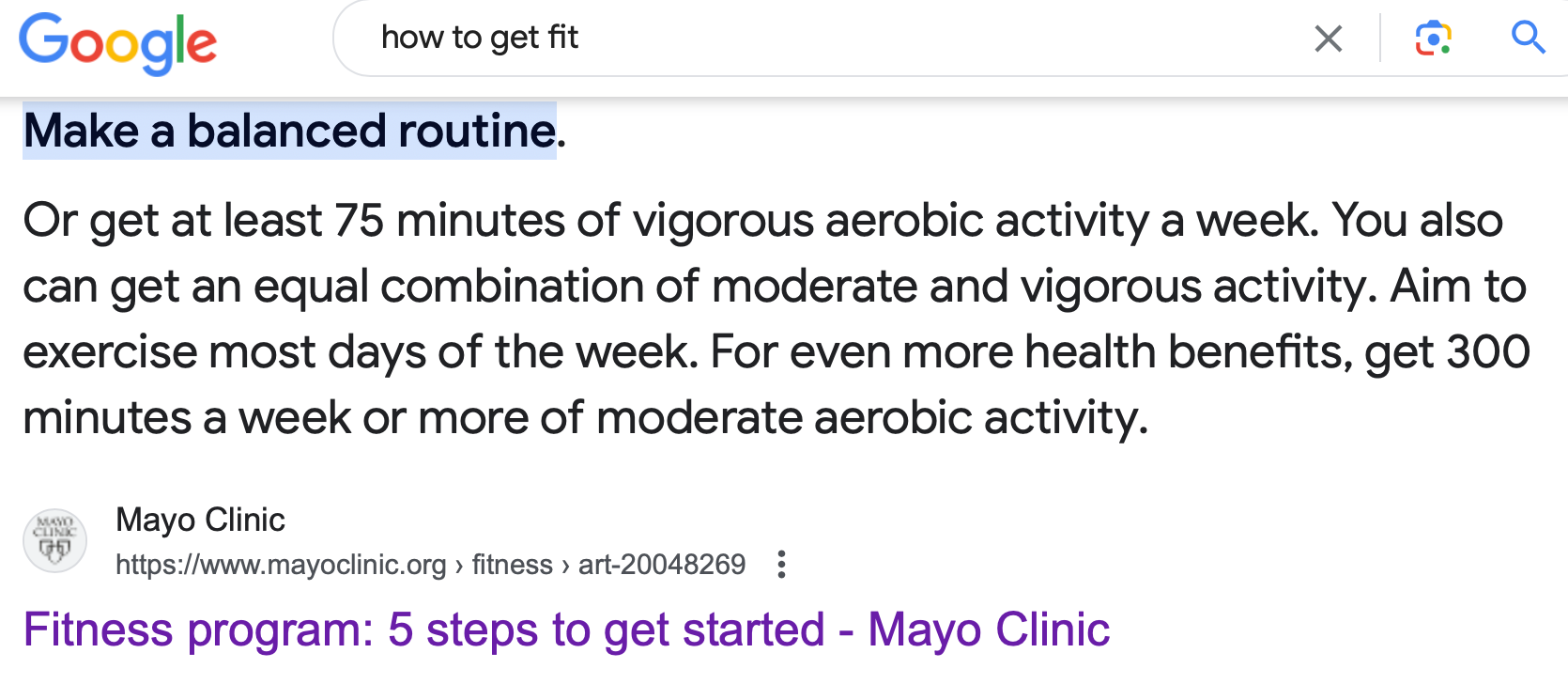The width and height of the screenshot is (1568, 684).
Task: Click the "Mayo Clinic" source name
Action: click(200, 520)
